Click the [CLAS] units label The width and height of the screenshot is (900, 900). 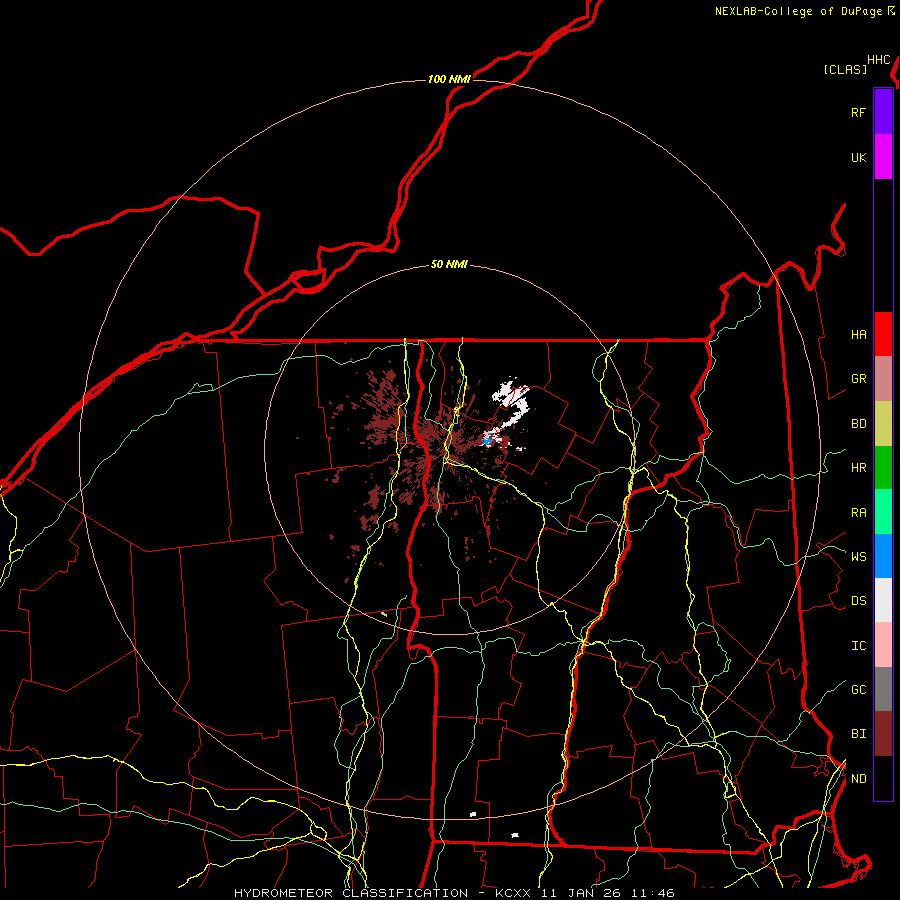(x=845, y=69)
